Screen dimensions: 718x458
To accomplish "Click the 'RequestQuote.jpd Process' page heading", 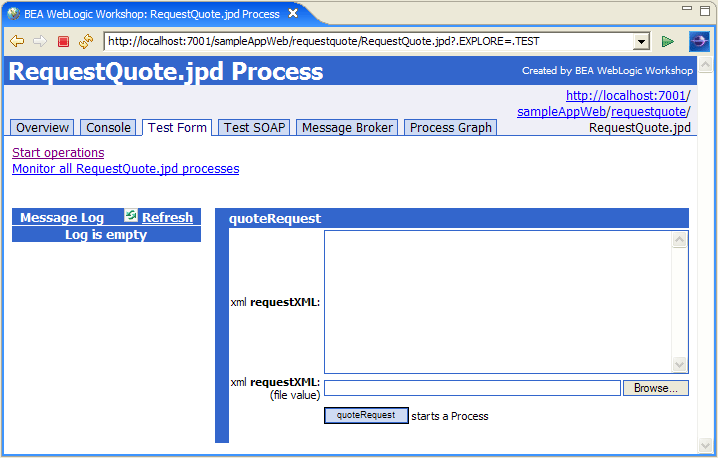I will click(x=166, y=71).
